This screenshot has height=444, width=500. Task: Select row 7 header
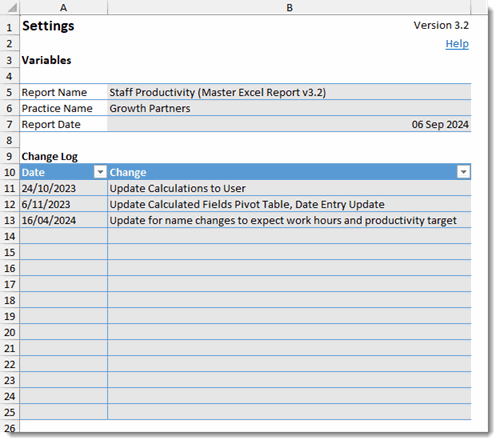point(9,124)
